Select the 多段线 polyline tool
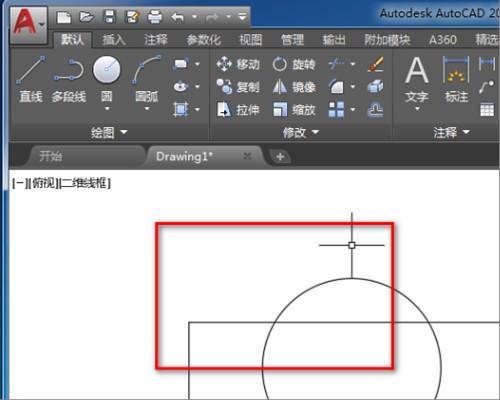The width and height of the screenshot is (500, 400). tap(69, 79)
